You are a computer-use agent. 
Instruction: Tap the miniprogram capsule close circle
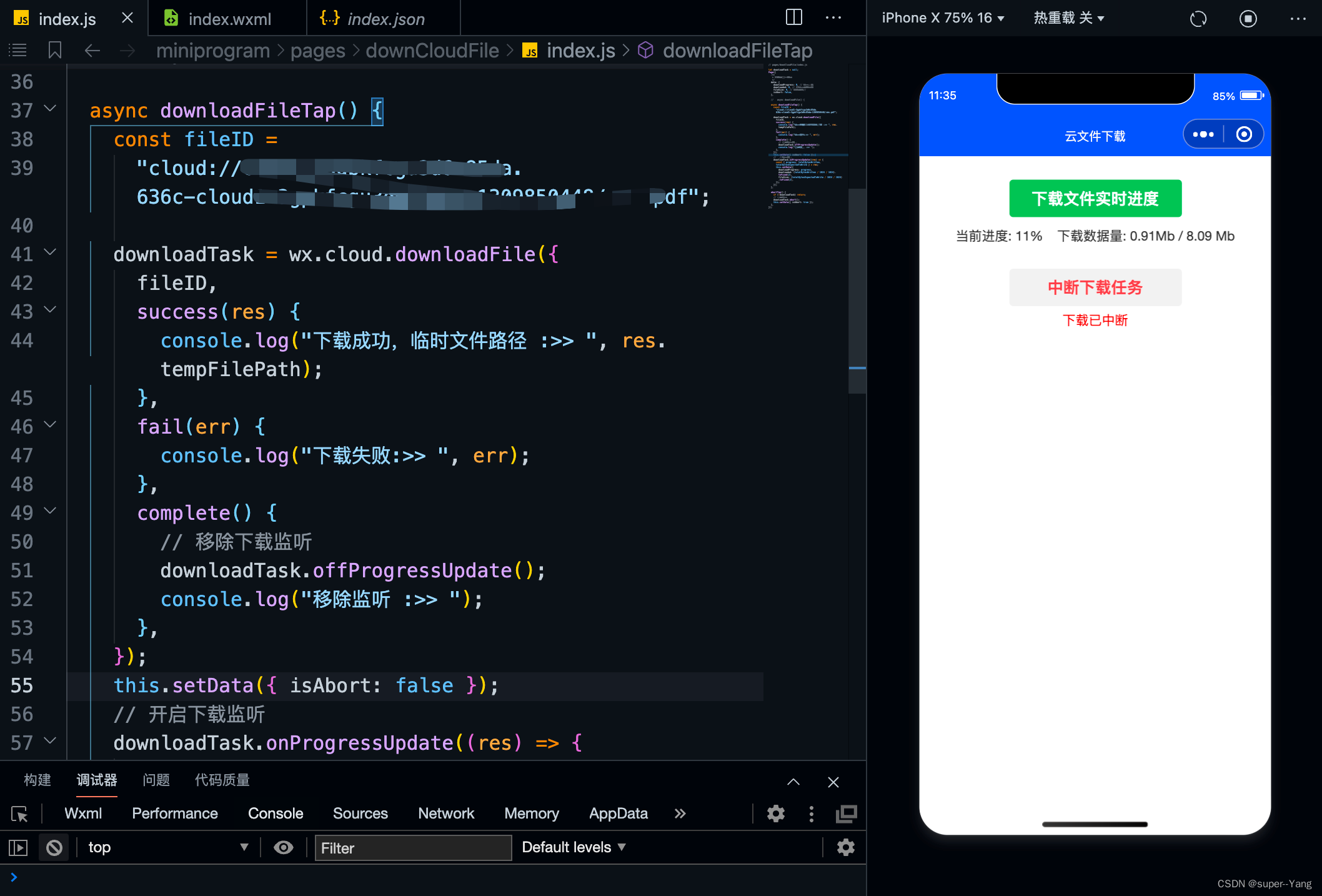pos(1244,134)
